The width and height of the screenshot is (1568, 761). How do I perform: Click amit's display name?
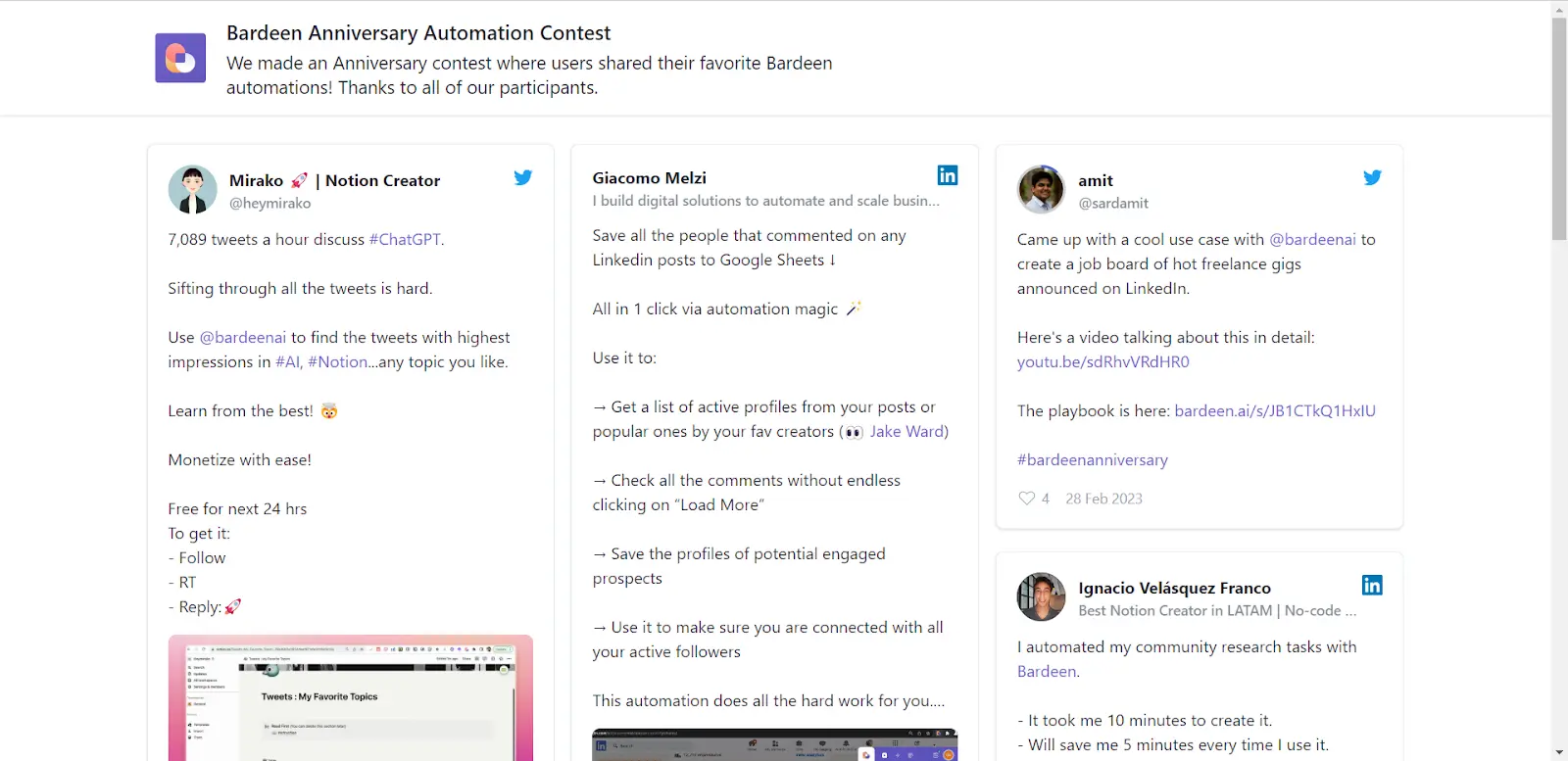[x=1096, y=180]
